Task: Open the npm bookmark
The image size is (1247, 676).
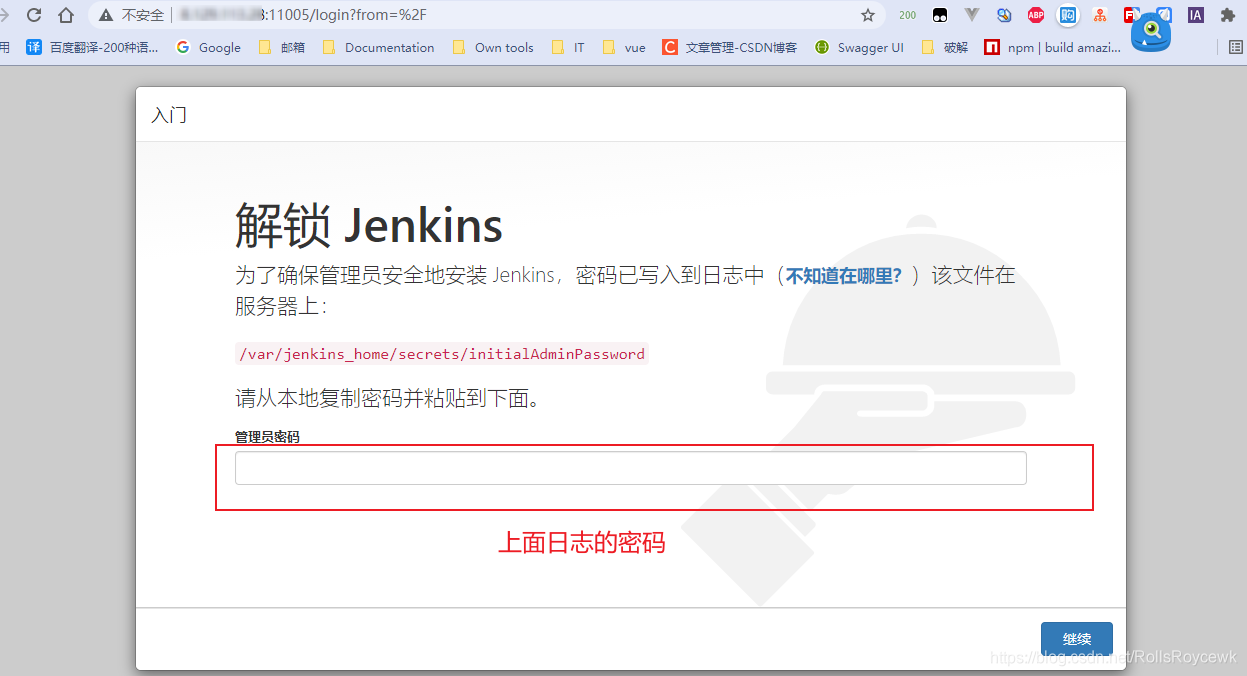Action: tap(1052, 47)
